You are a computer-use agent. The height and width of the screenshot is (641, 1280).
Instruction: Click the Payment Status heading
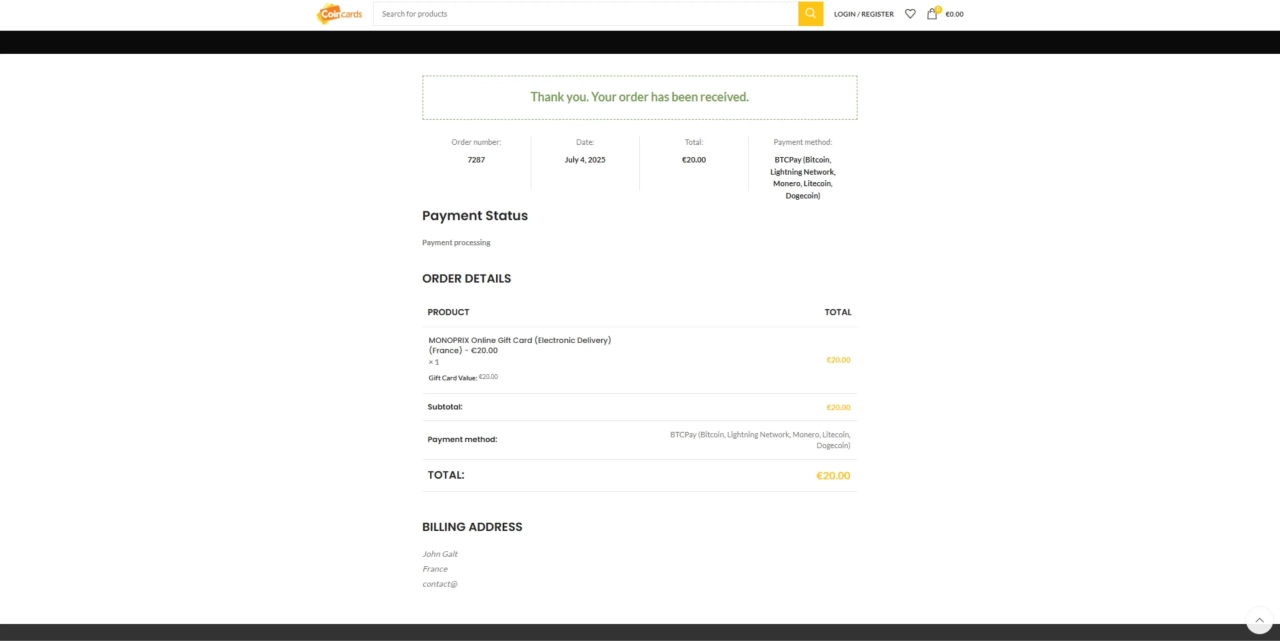pos(475,216)
